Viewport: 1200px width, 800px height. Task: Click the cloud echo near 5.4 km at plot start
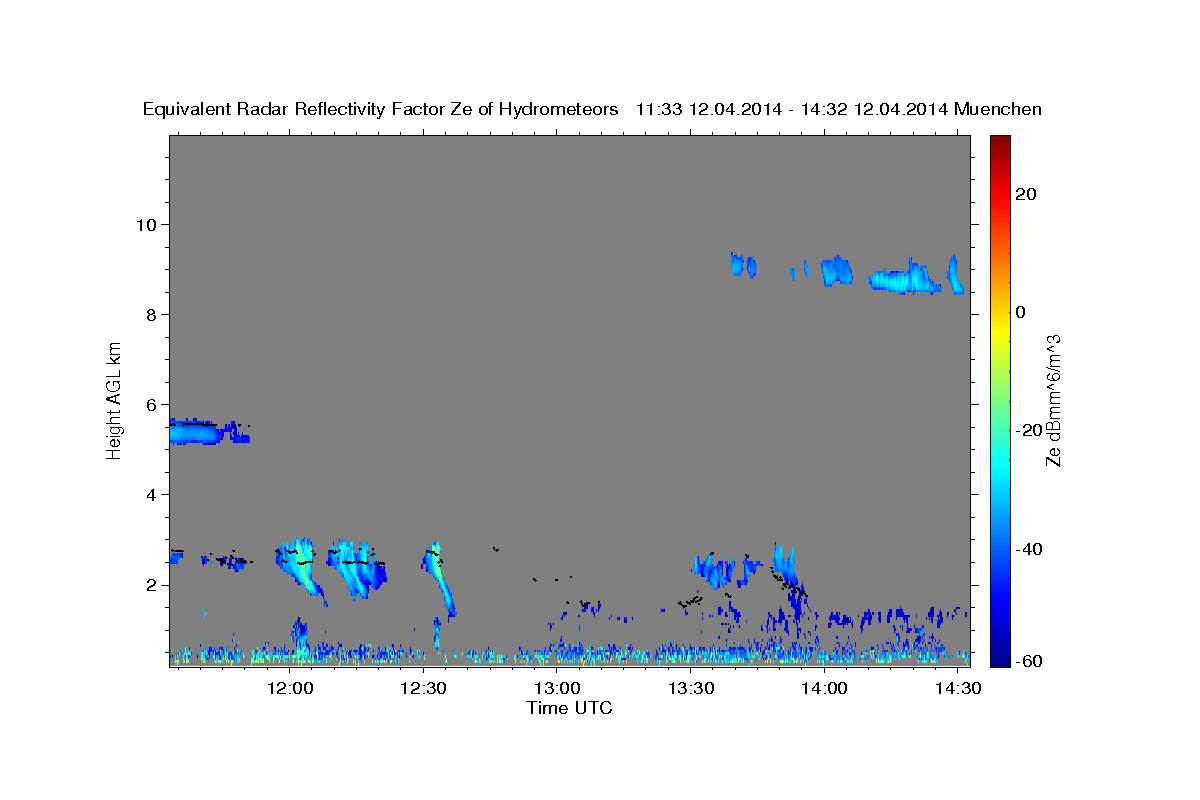coord(195,432)
